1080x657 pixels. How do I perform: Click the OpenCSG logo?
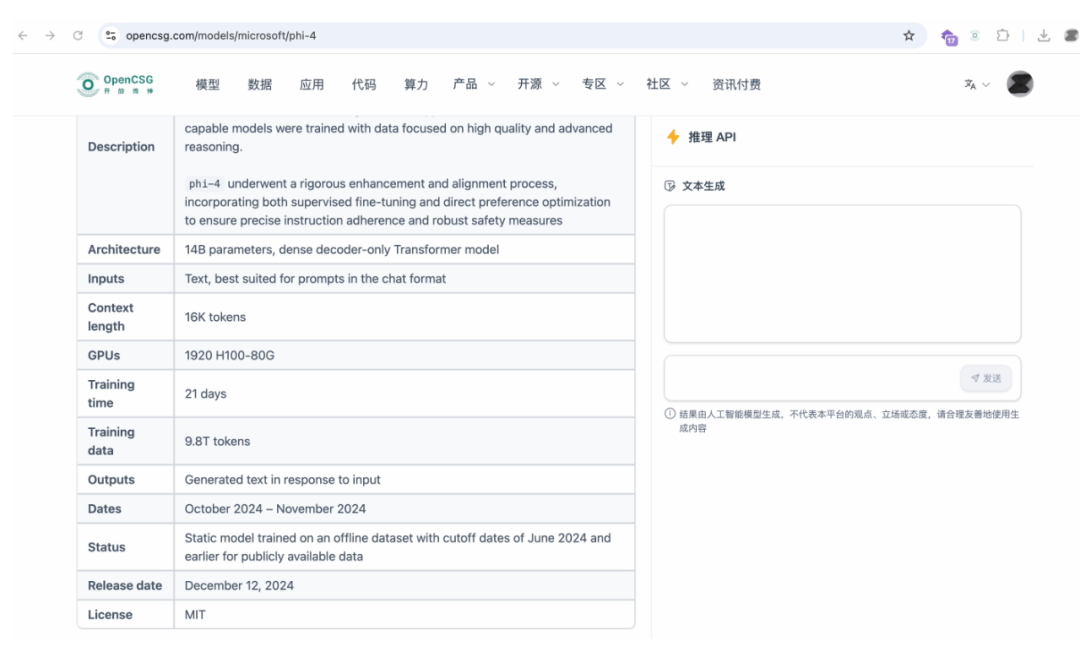point(115,84)
